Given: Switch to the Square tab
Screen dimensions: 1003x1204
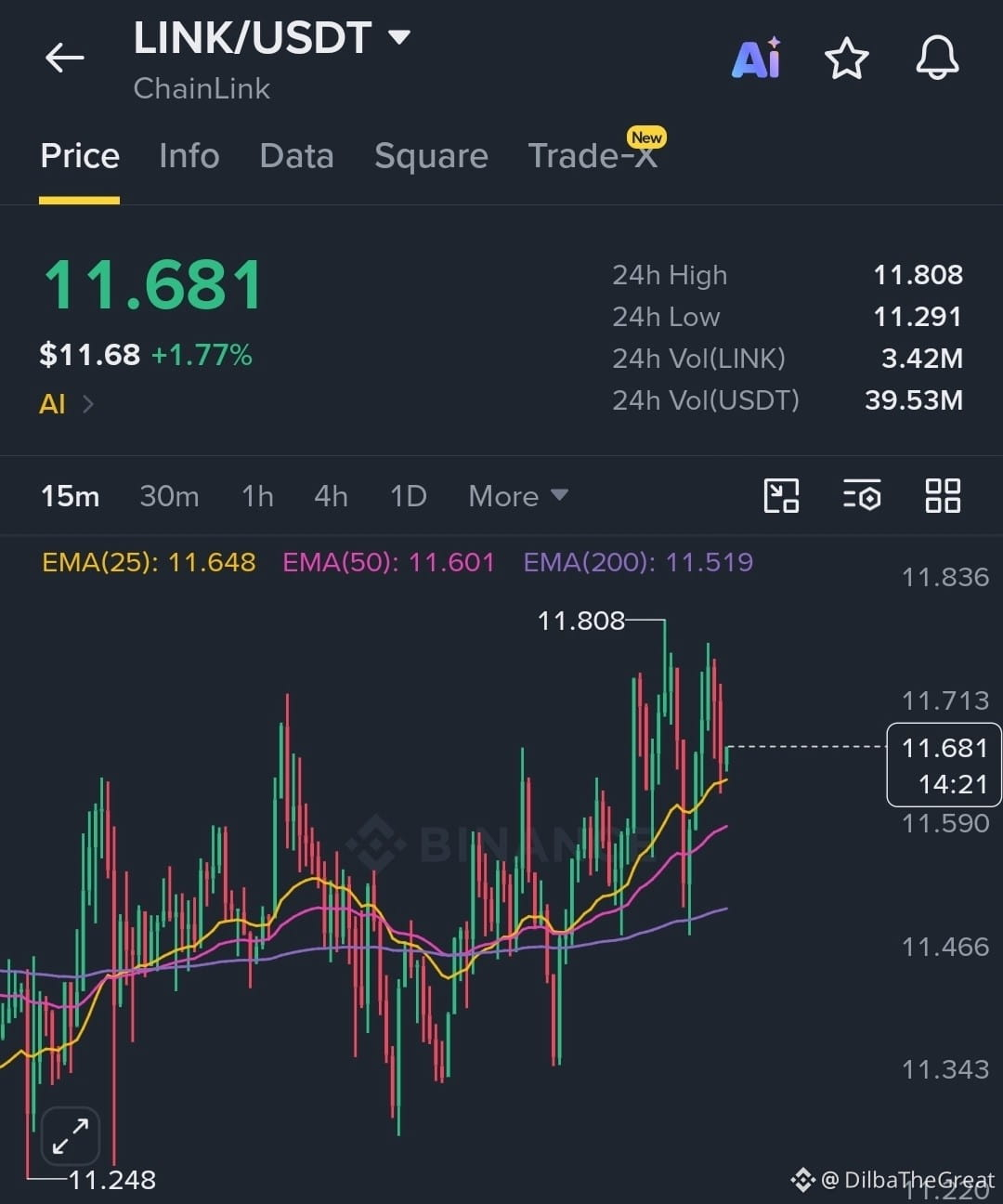Looking at the screenshot, I should pyautogui.click(x=431, y=156).
